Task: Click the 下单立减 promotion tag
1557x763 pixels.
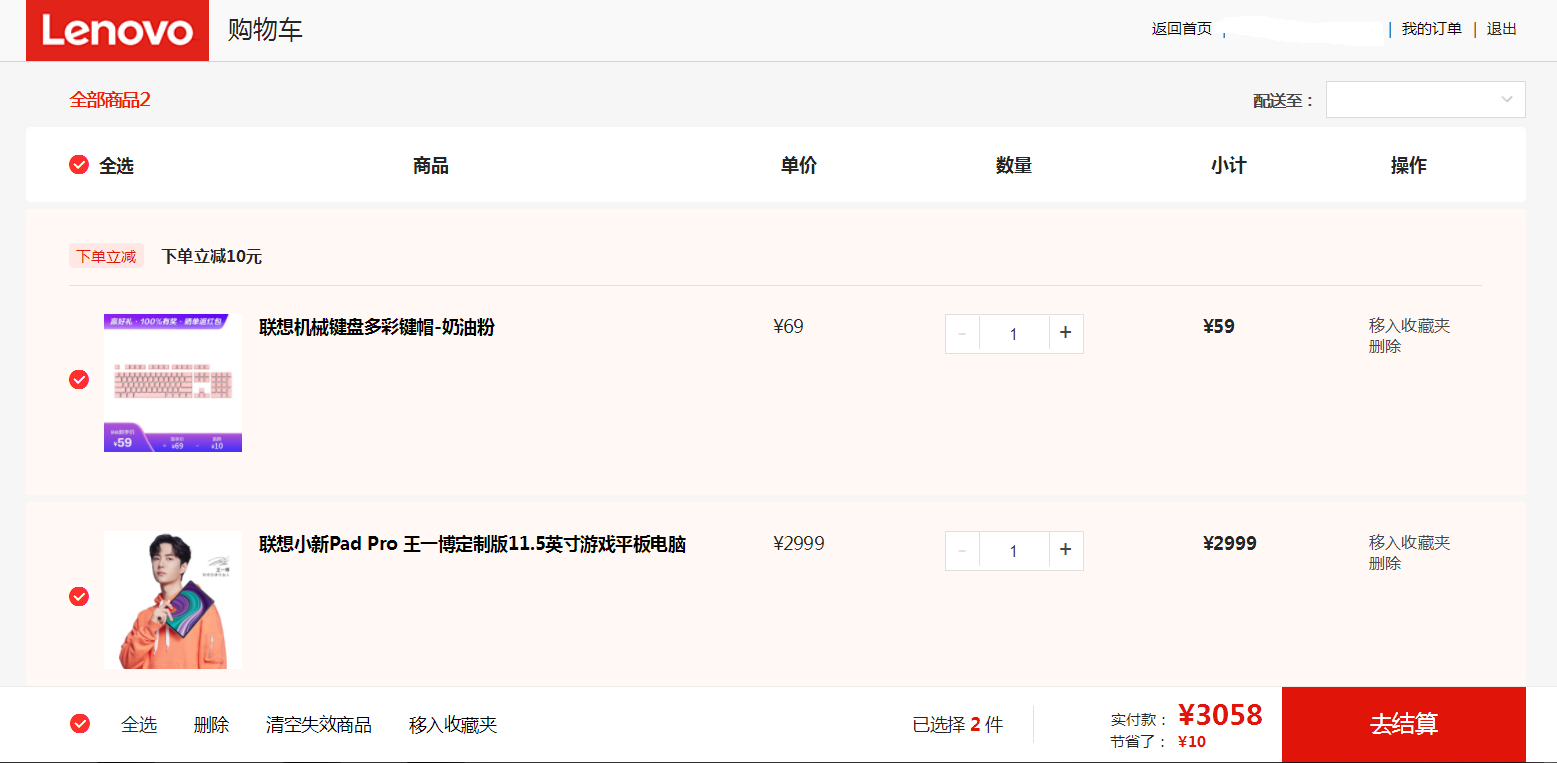Action: pyautogui.click(x=106, y=256)
